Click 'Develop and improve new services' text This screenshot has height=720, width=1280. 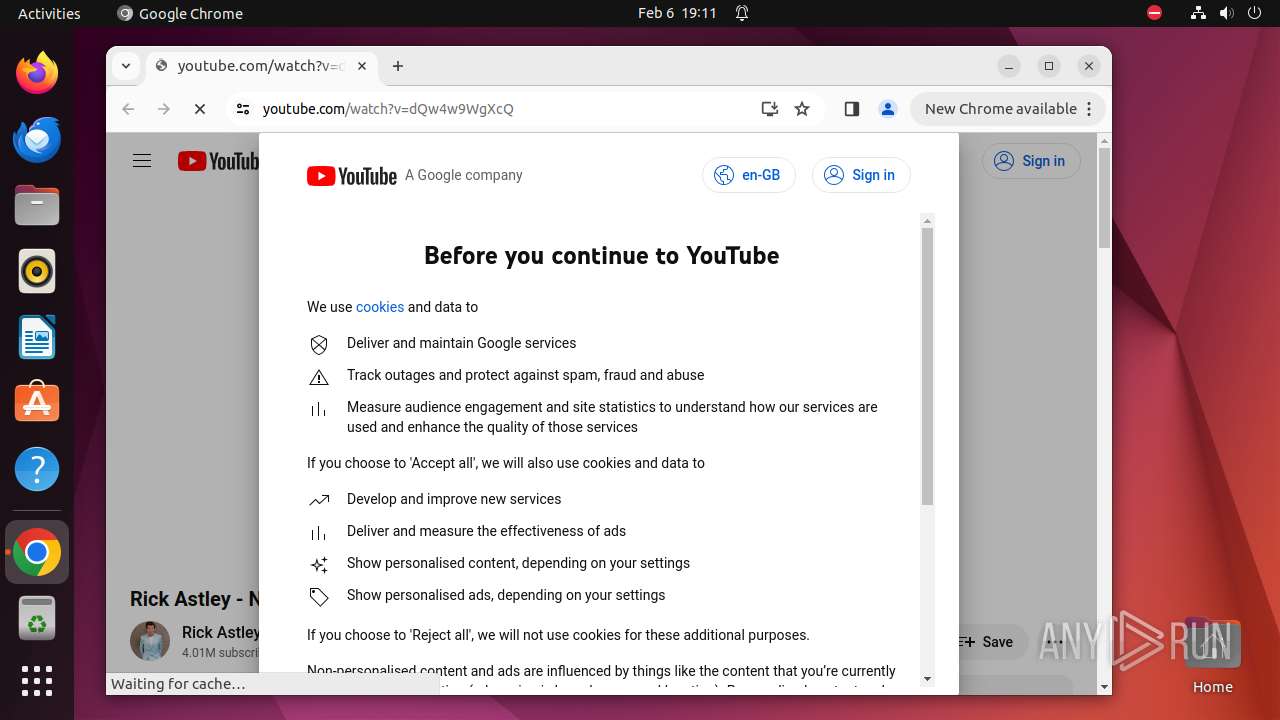pyautogui.click(x=454, y=499)
